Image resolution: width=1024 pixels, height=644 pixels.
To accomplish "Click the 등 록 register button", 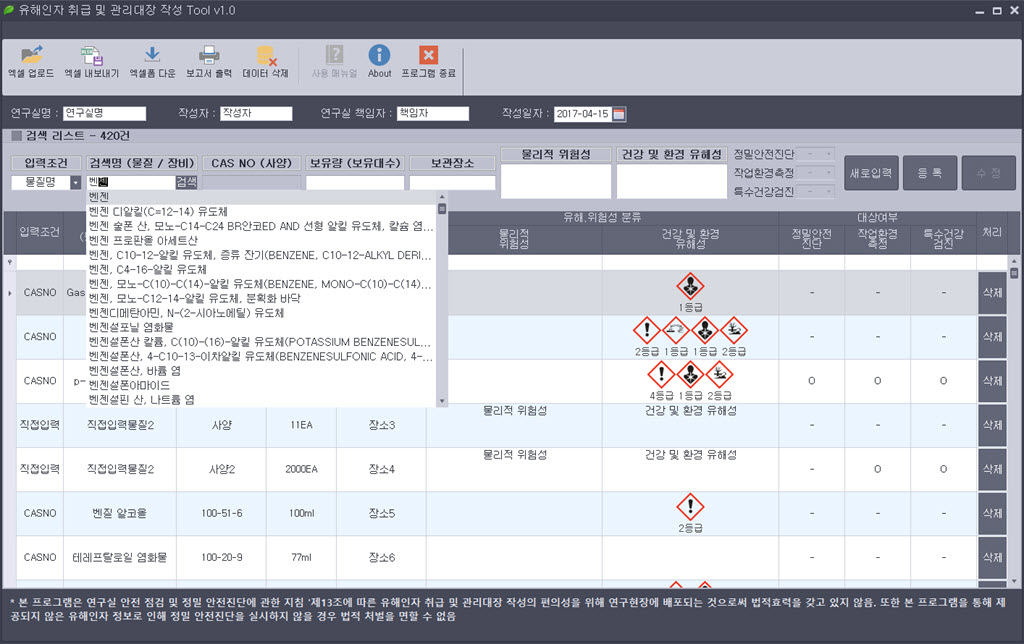I will [930, 173].
